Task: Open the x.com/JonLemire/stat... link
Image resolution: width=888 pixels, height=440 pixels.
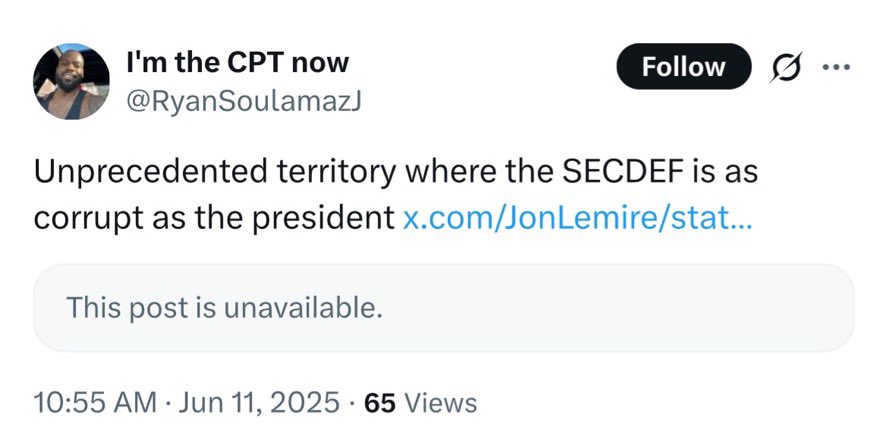Action: tap(577, 218)
